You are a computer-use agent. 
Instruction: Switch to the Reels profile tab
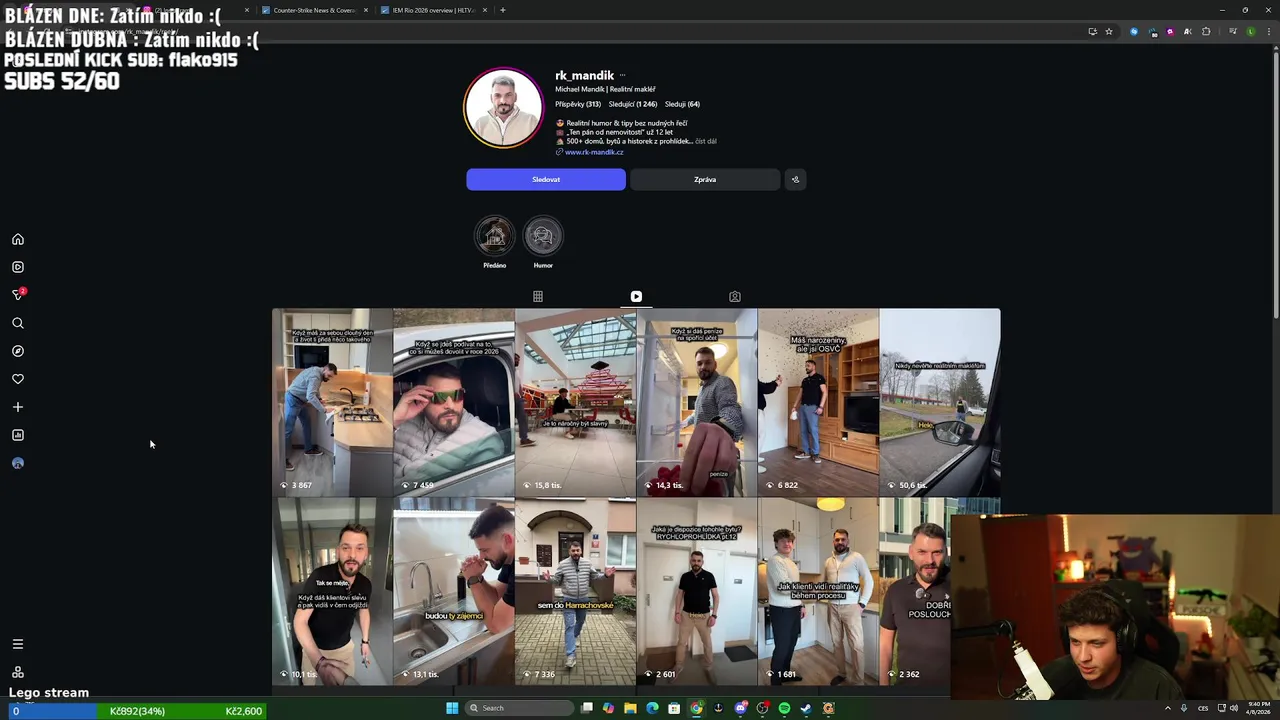pyautogui.click(x=636, y=296)
